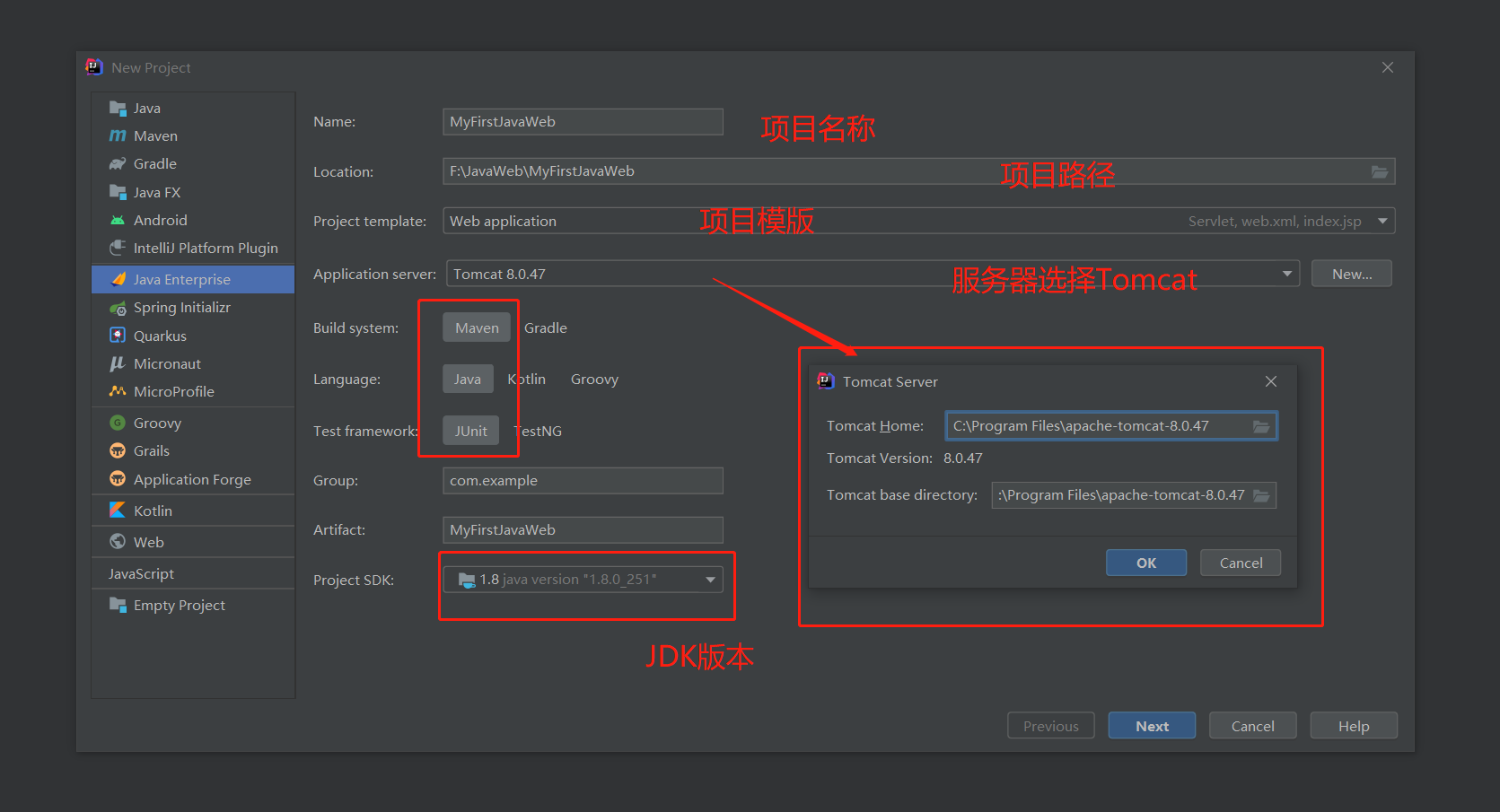Select Maven build system
The width and height of the screenshot is (1500, 812).
pyautogui.click(x=477, y=327)
